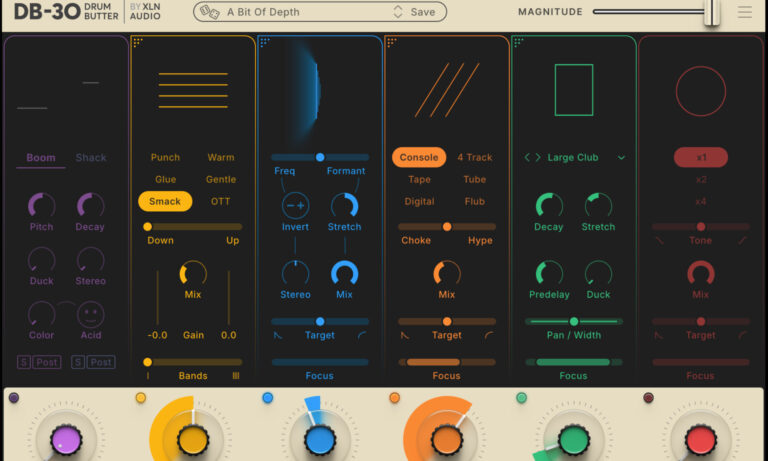Select the OTT compressor mode
Screen dimensions: 768x461
coord(220,201)
